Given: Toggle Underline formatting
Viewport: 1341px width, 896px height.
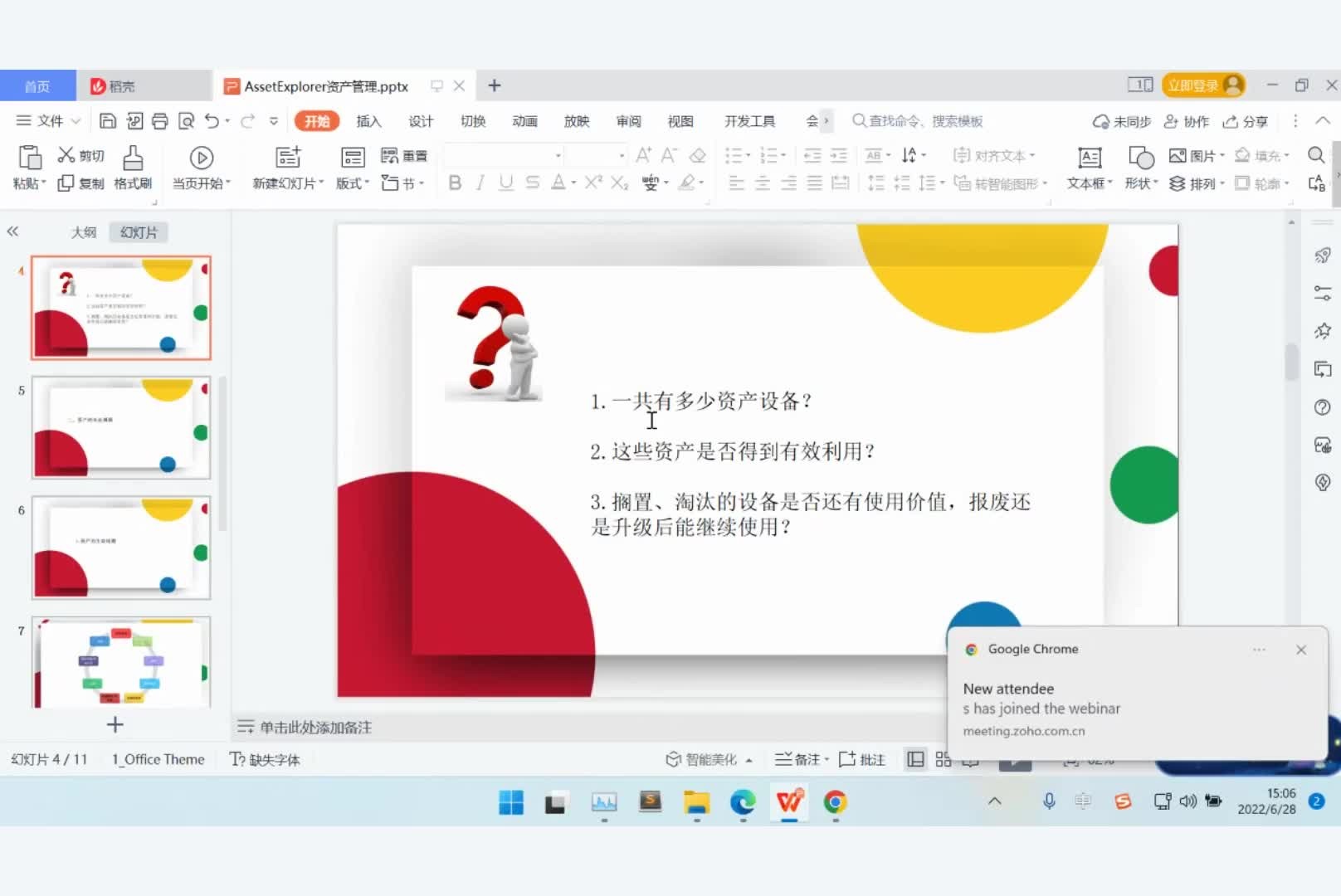Looking at the screenshot, I should pyautogui.click(x=506, y=183).
